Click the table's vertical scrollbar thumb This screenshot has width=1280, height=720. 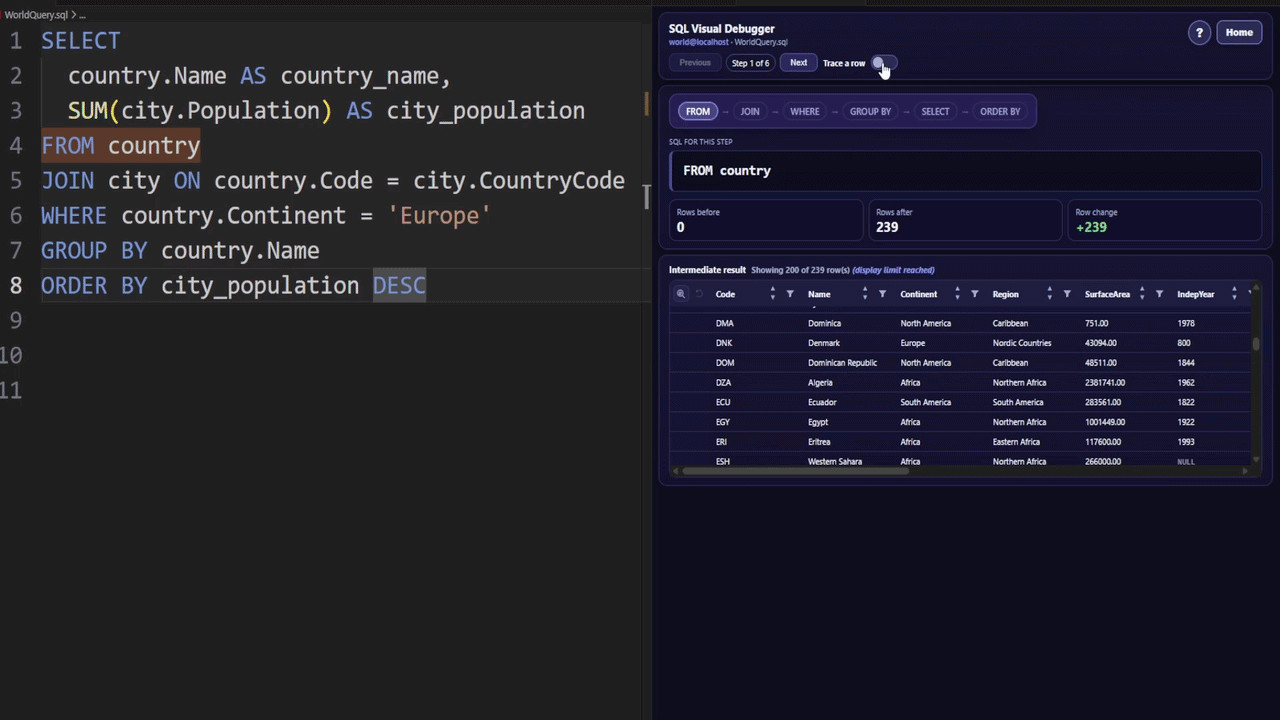[1255, 343]
